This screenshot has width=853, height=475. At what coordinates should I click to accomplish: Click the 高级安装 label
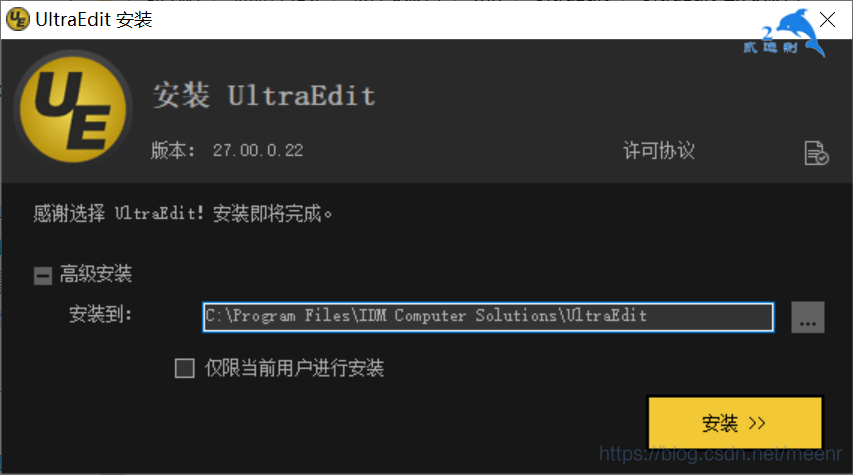(96, 274)
